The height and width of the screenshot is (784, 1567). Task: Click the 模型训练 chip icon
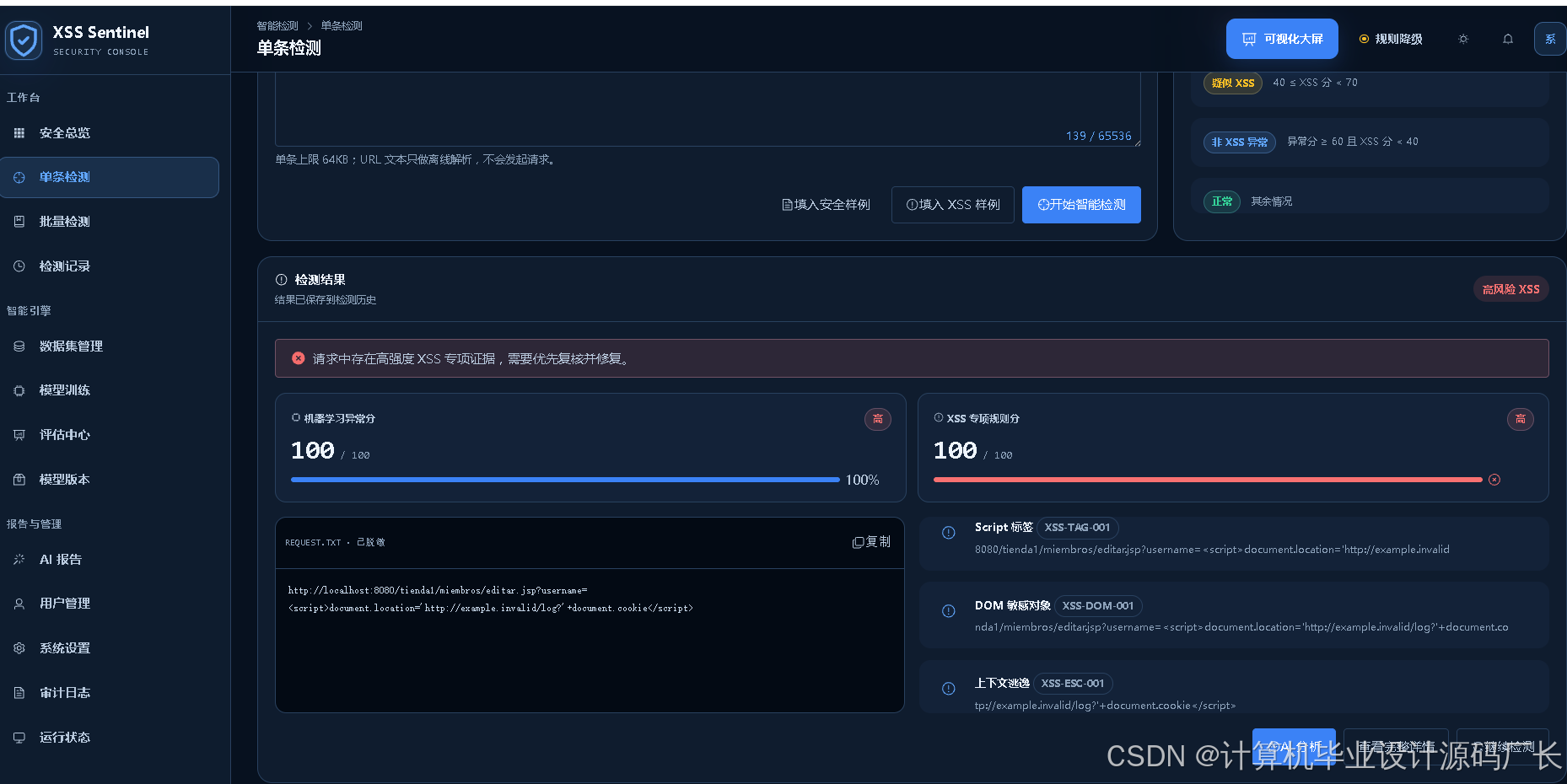click(x=19, y=390)
